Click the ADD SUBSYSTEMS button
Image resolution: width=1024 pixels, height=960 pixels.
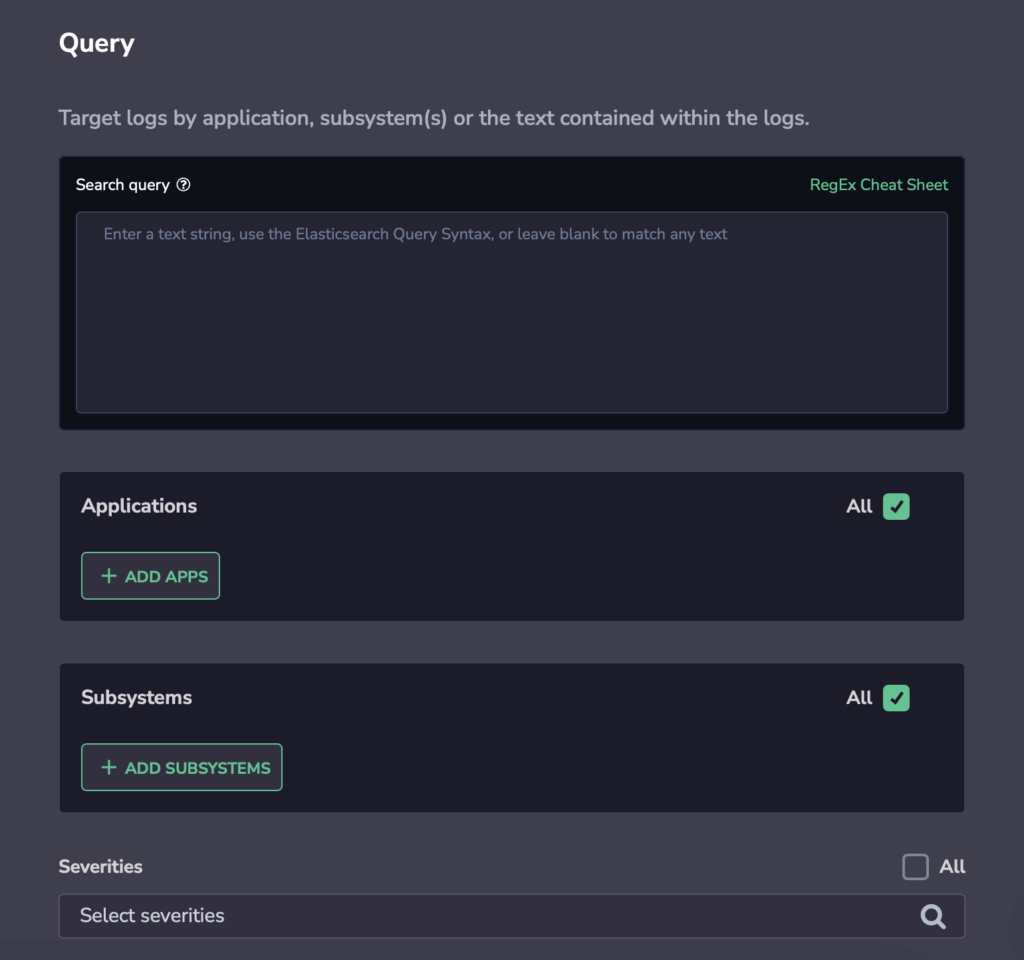click(x=182, y=767)
